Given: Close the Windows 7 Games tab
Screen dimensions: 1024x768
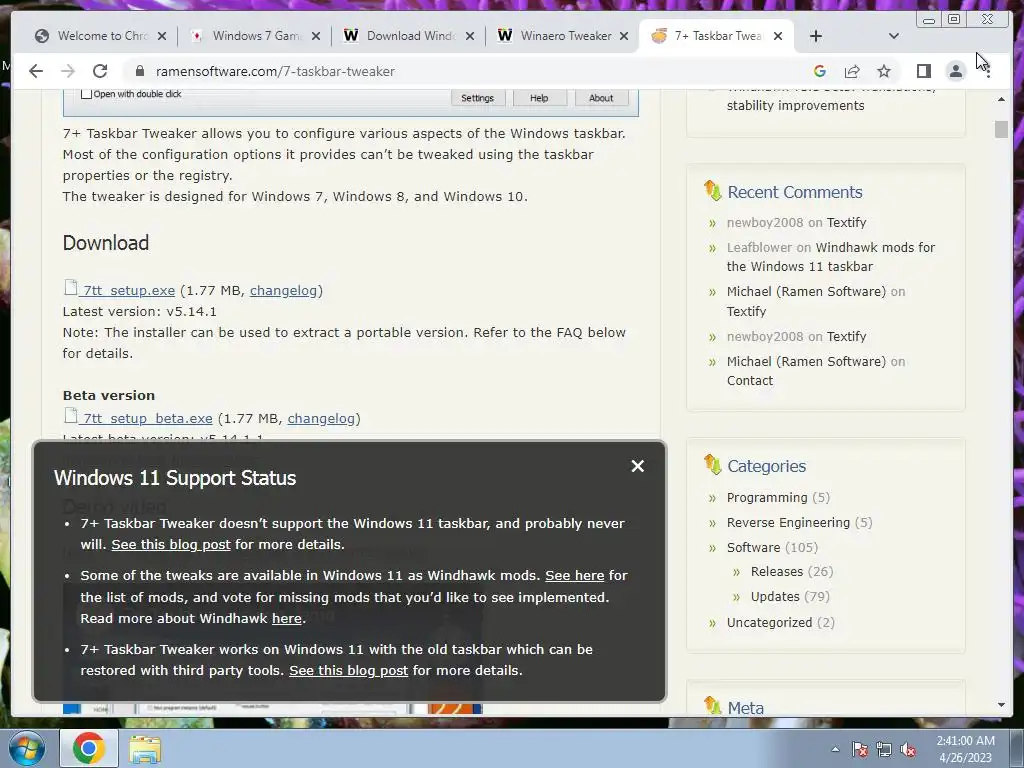Looking at the screenshot, I should point(316,36).
